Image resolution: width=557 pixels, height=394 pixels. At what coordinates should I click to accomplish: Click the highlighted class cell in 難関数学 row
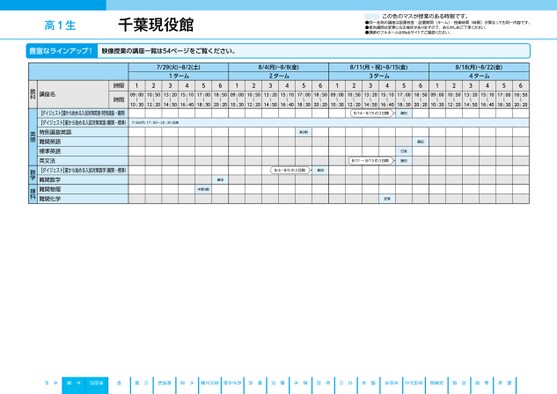pos(220,180)
